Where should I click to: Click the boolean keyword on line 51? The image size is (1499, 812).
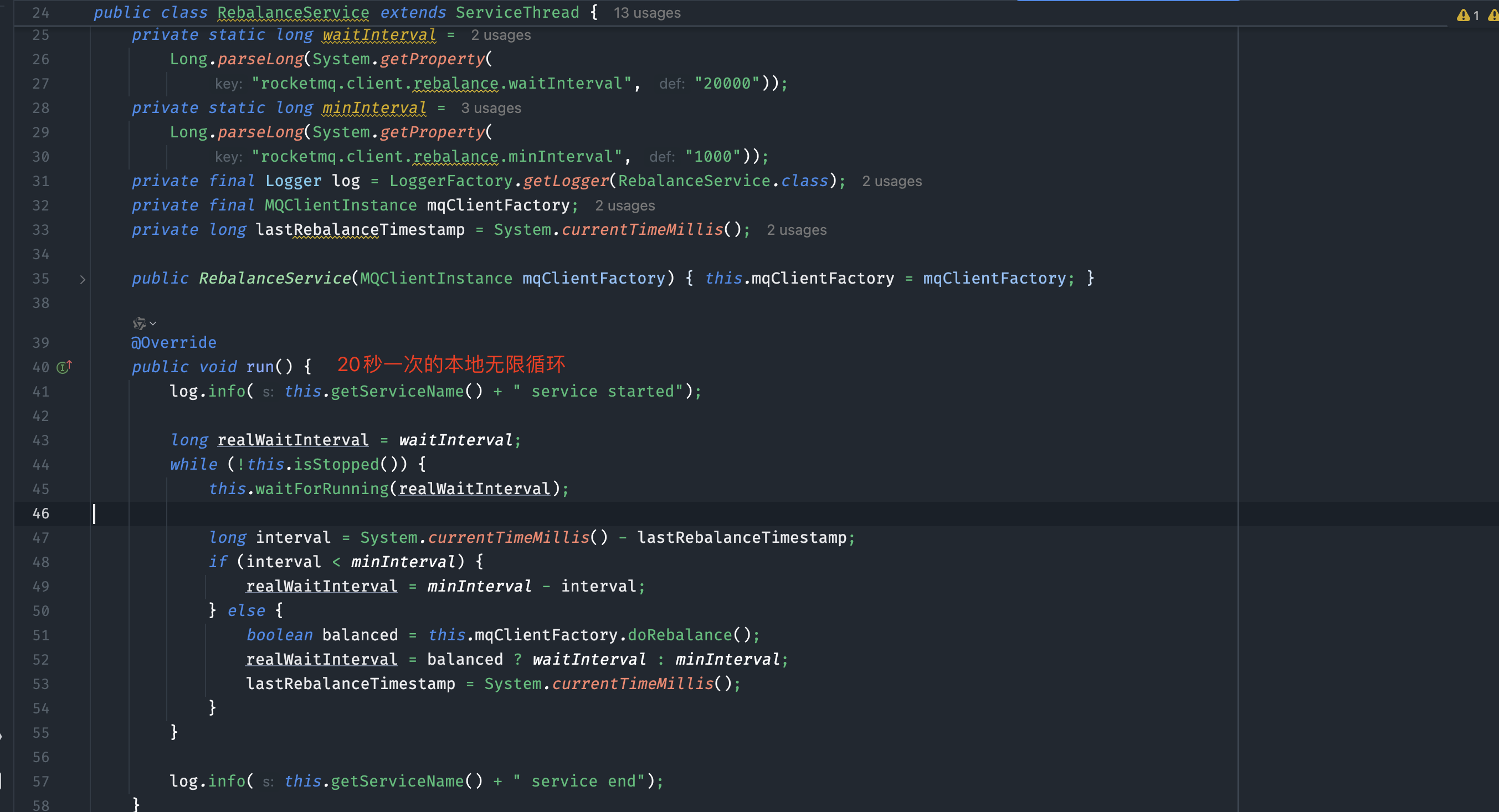(280, 635)
